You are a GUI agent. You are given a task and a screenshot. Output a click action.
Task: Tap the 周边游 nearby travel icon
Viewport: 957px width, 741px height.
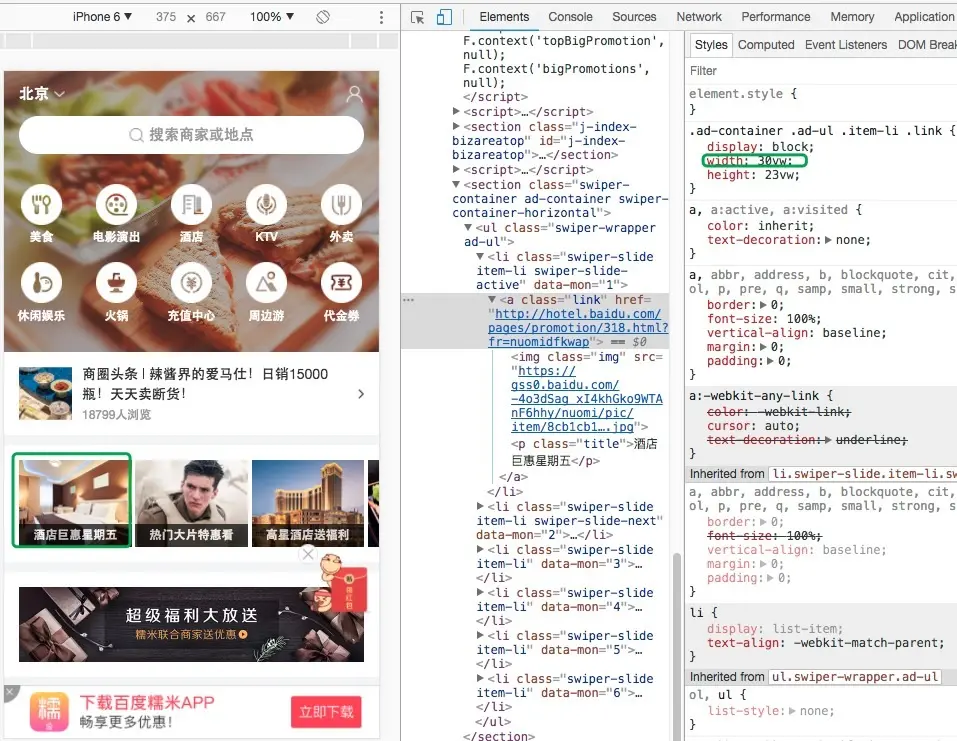click(266, 283)
